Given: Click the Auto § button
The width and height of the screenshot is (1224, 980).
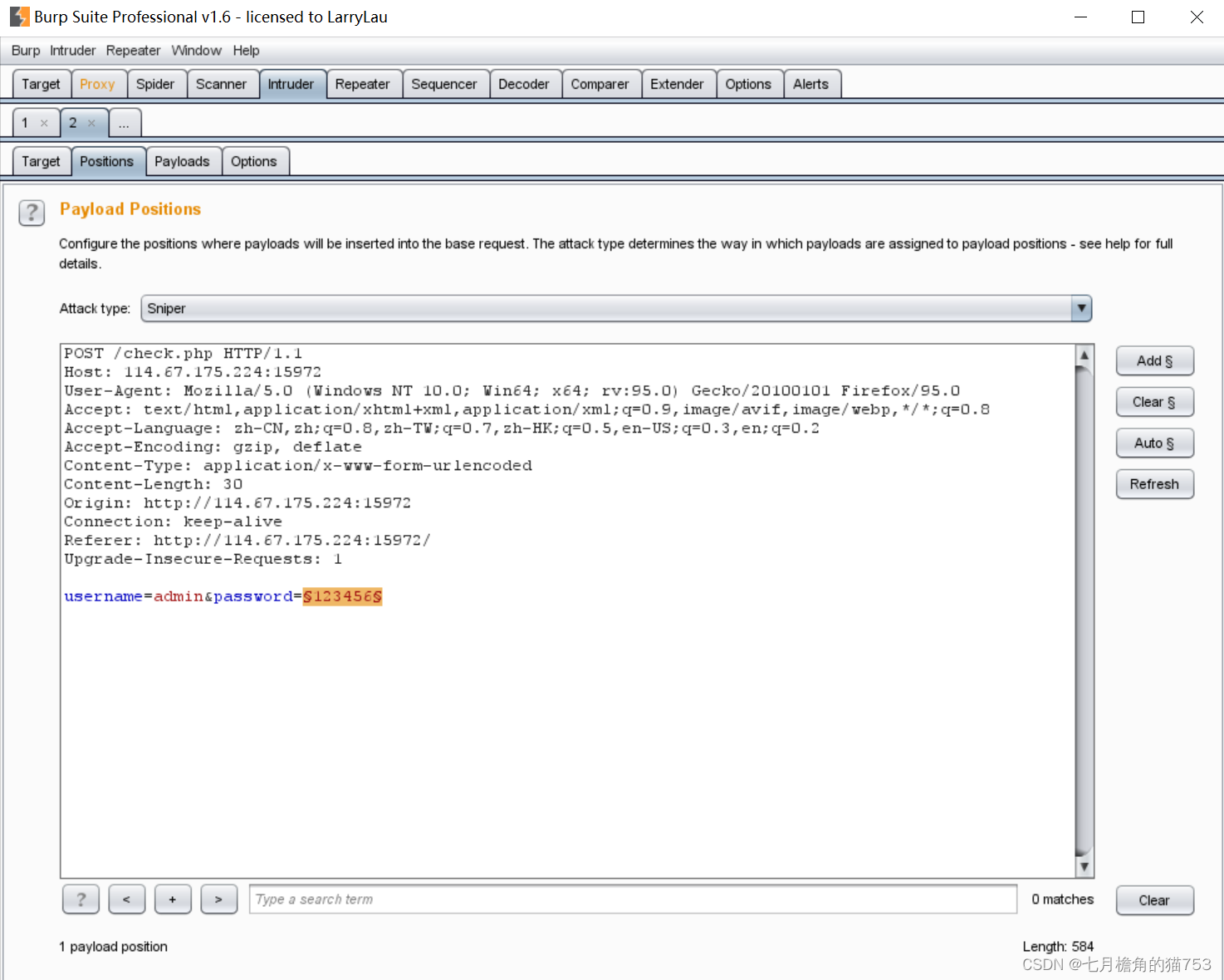Looking at the screenshot, I should click(x=1155, y=443).
